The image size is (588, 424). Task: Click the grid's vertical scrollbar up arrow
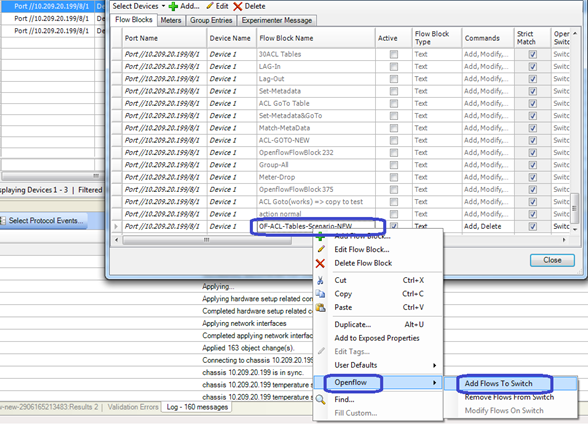click(574, 33)
